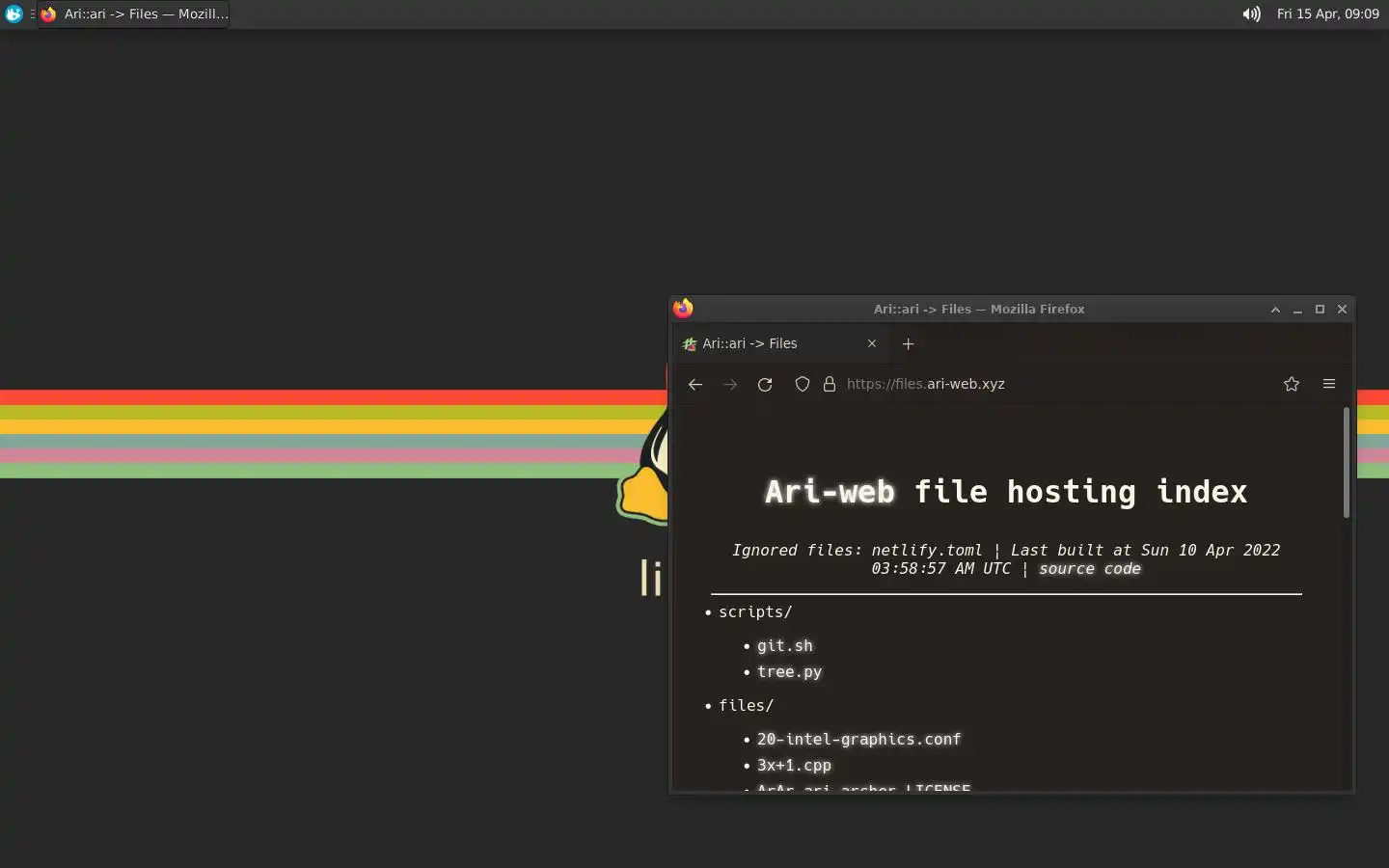Open the volume control in the panel

tap(1251, 14)
